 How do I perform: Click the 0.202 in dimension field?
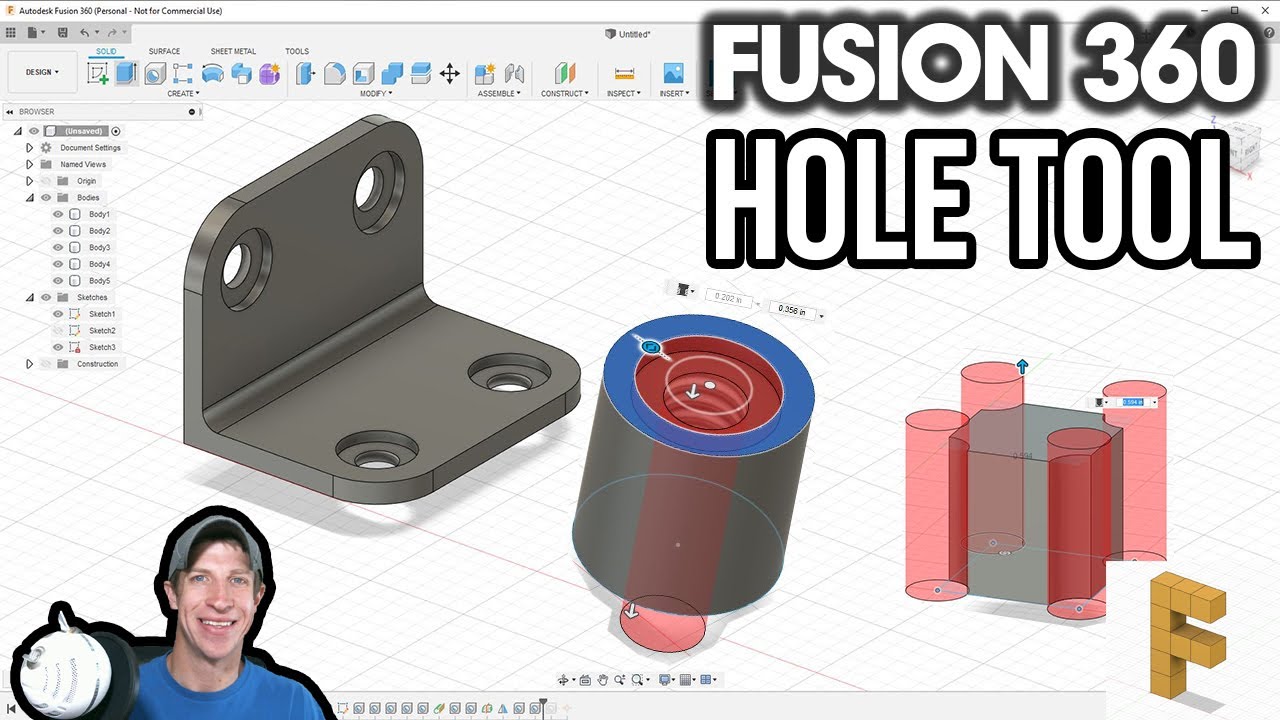pos(728,297)
